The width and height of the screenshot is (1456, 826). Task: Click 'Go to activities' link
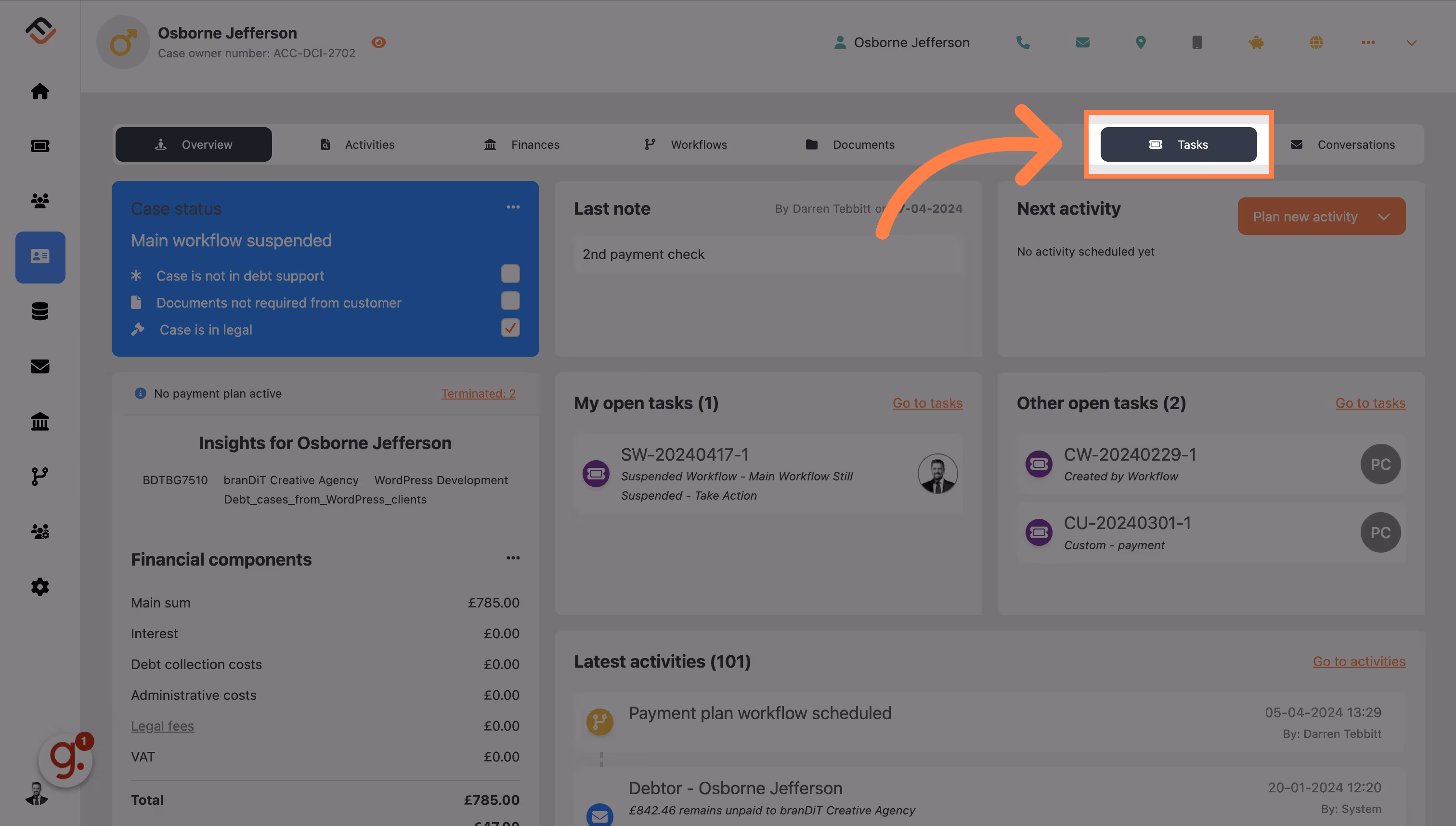[x=1358, y=661]
